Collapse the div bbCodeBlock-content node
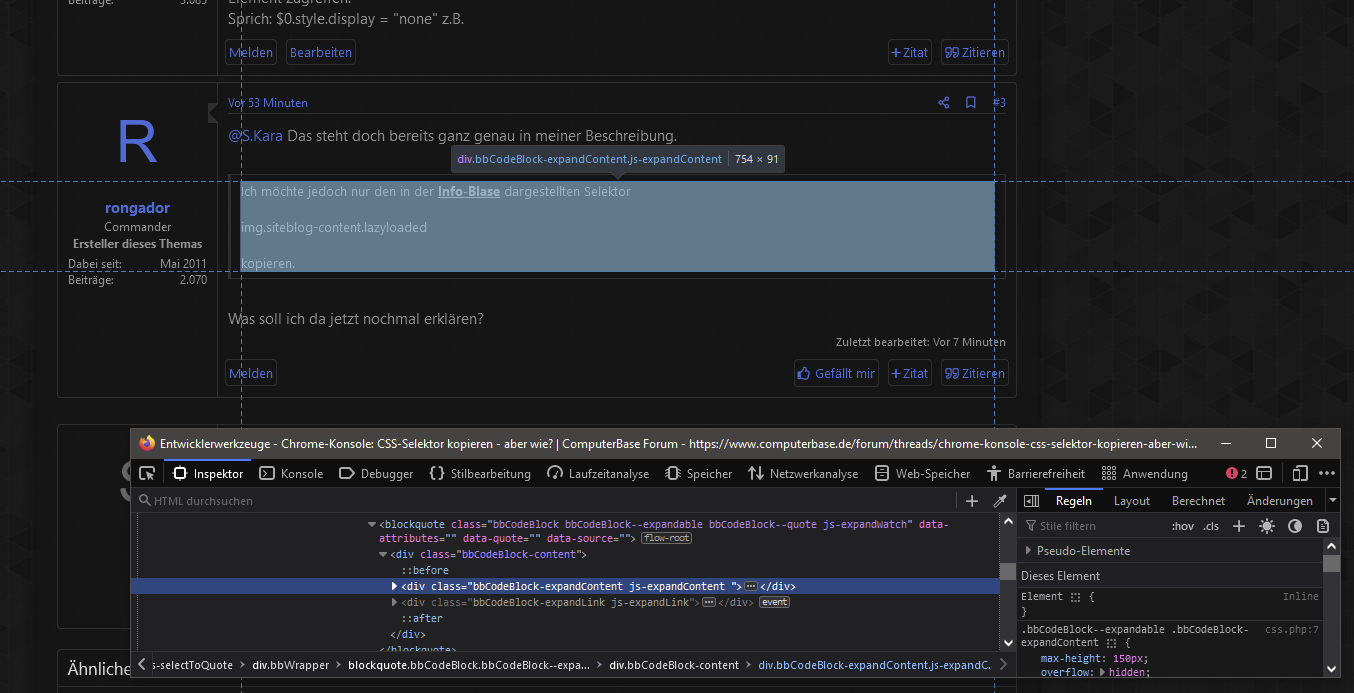1354x693 pixels. coord(383,554)
